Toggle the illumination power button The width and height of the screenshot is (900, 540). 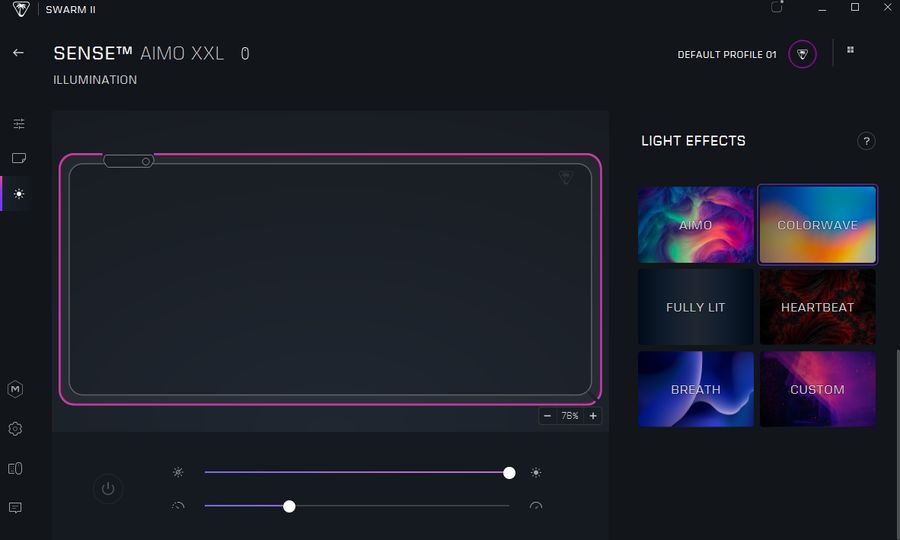click(108, 489)
